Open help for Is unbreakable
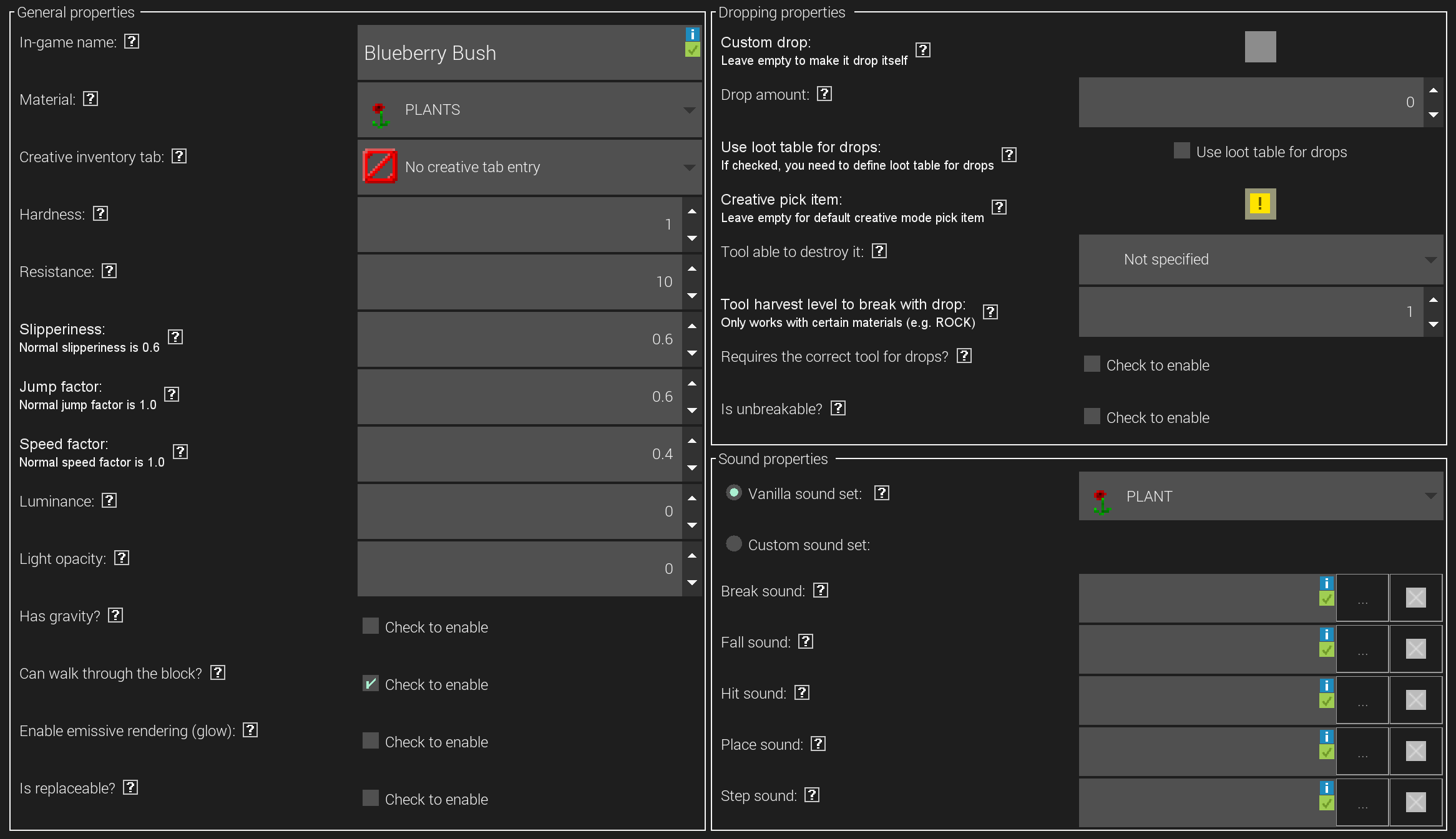1456x839 pixels. click(838, 408)
